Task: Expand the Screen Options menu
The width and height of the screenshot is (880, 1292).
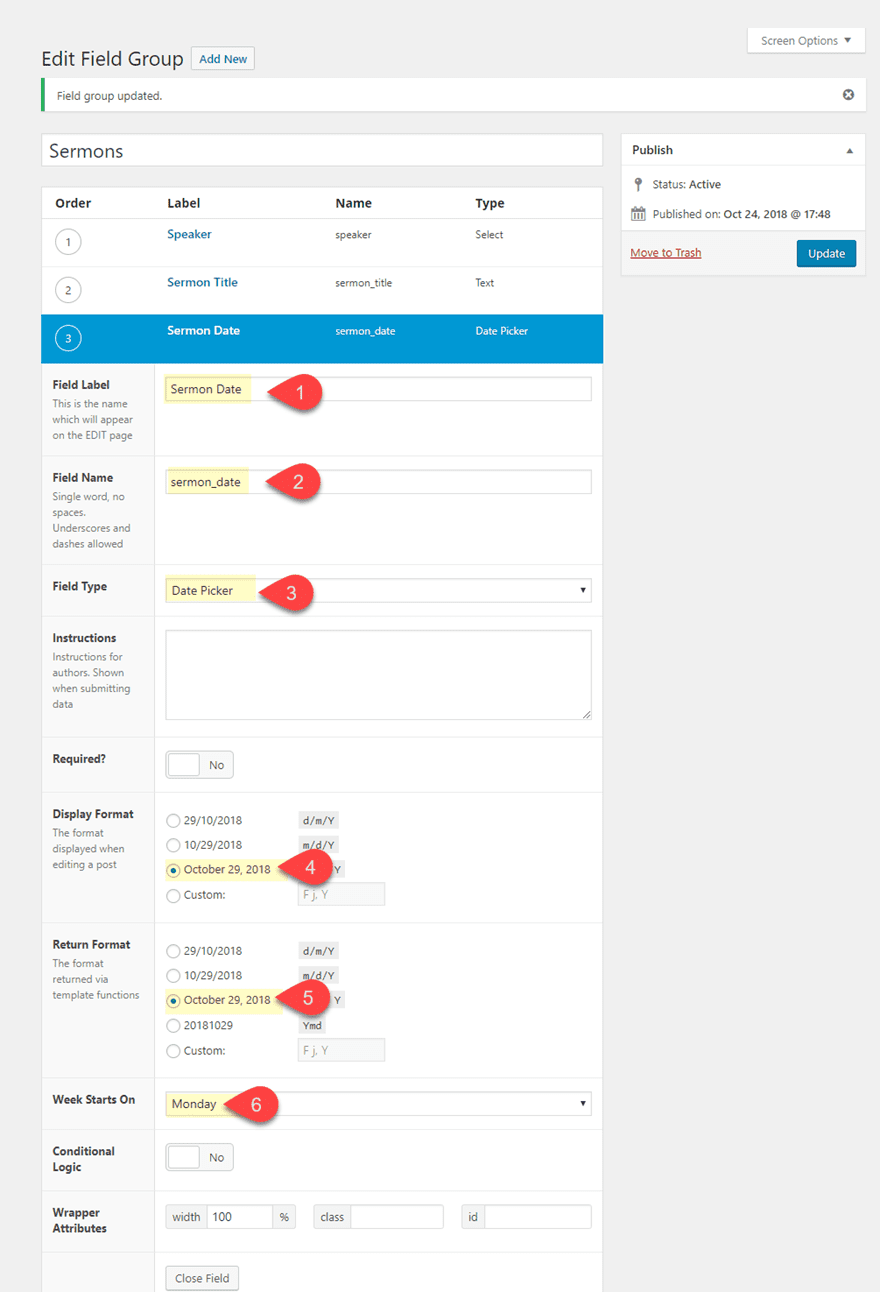Action: pos(806,40)
